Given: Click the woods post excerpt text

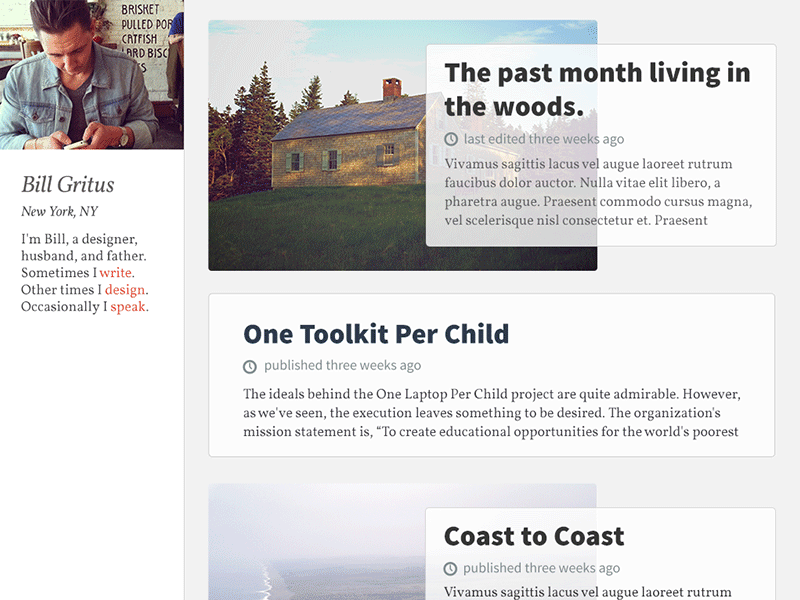Looking at the screenshot, I should click(x=598, y=192).
